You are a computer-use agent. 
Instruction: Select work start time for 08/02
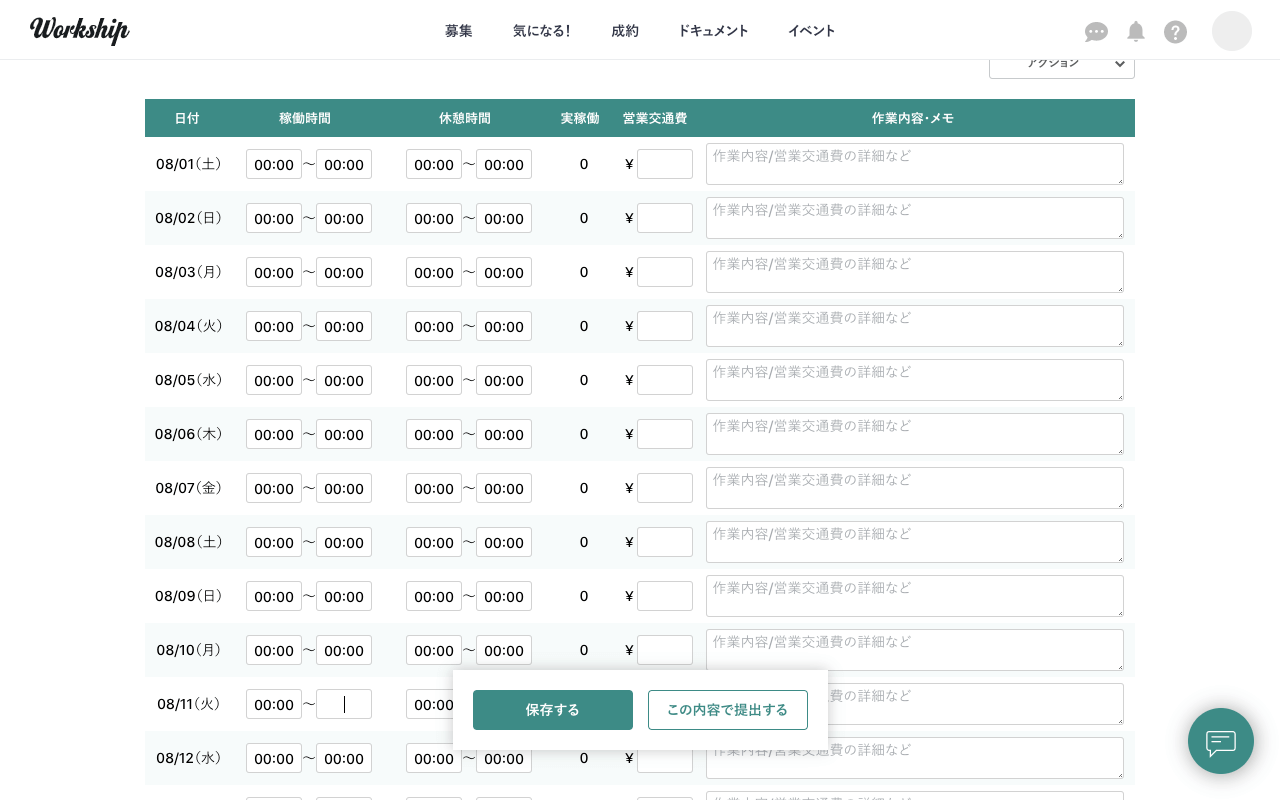(274, 218)
